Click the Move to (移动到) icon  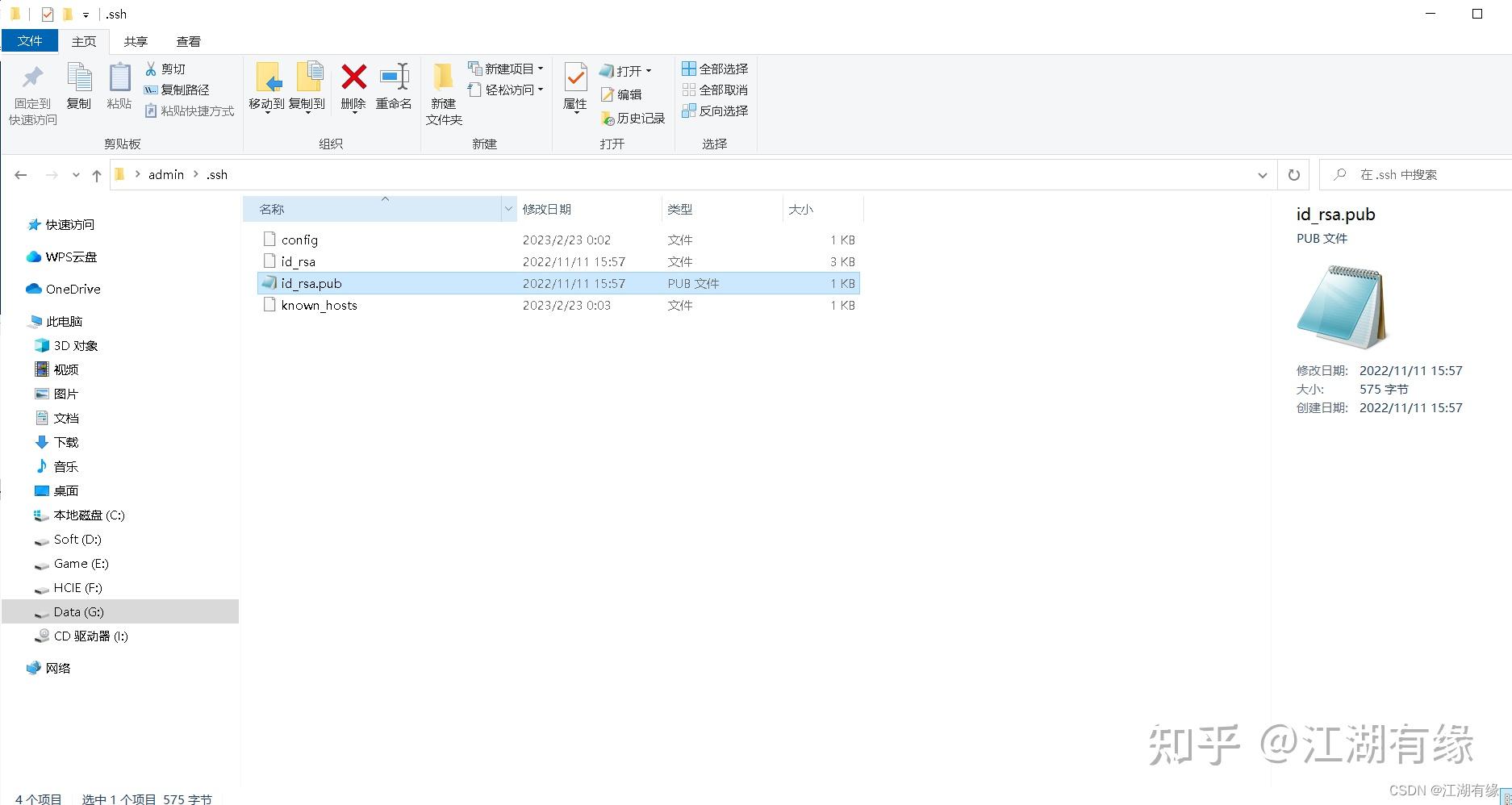[x=267, y=77]
